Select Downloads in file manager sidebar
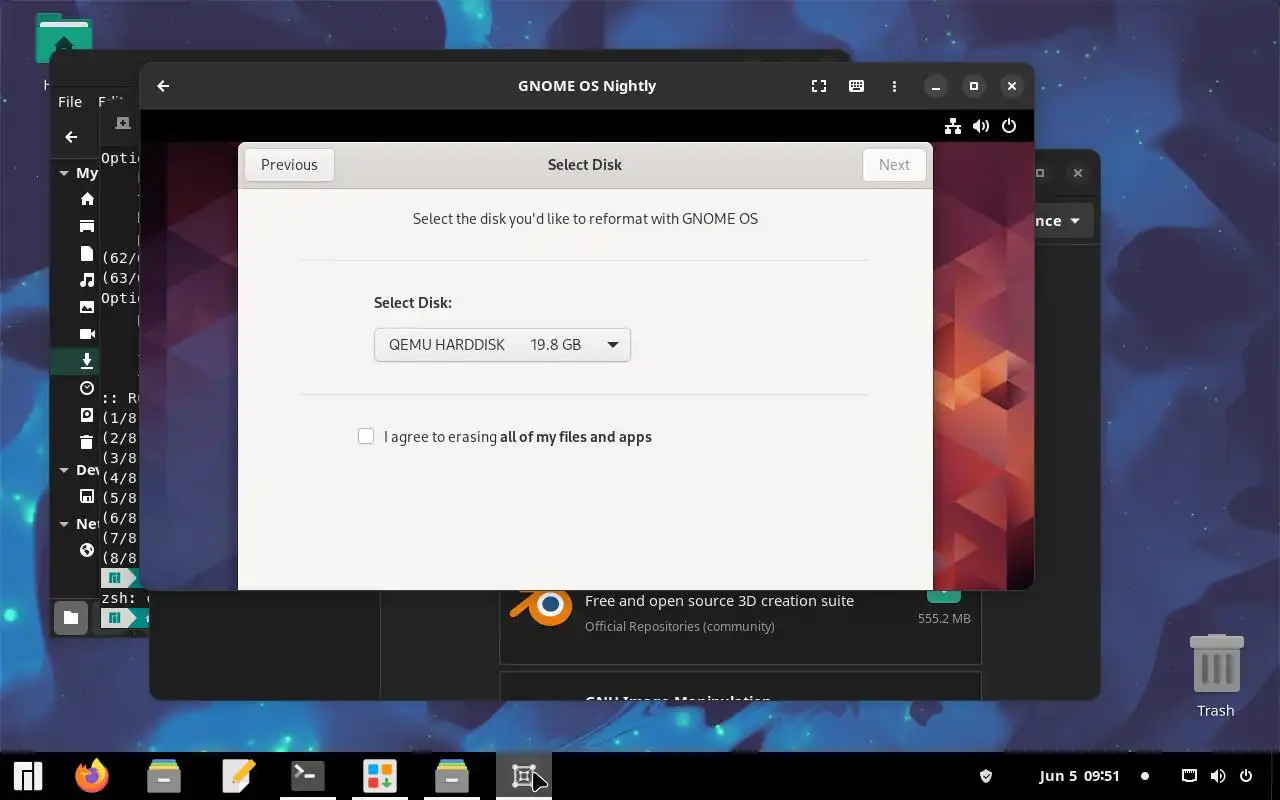Viewport: 1280px width, 800px height. [87, 361]
